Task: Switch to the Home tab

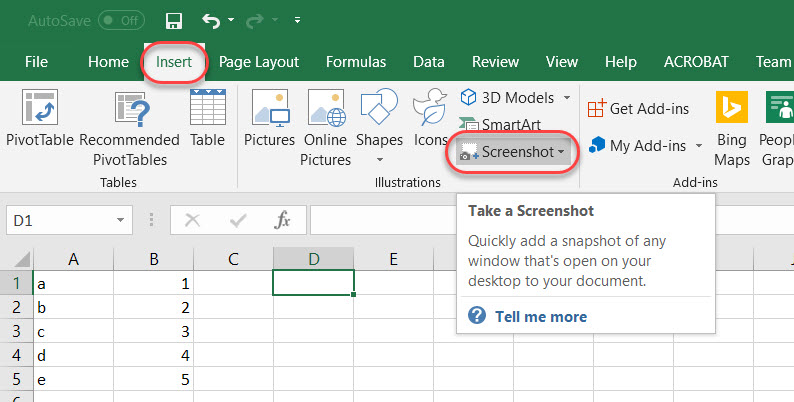Action: point(108,62)
